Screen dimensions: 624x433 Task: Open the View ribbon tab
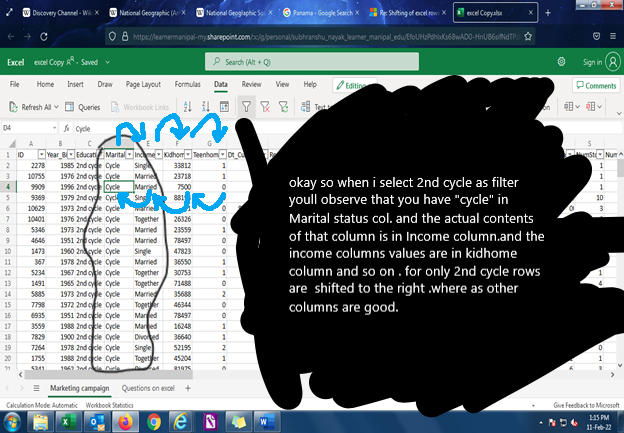pos(282,84)
